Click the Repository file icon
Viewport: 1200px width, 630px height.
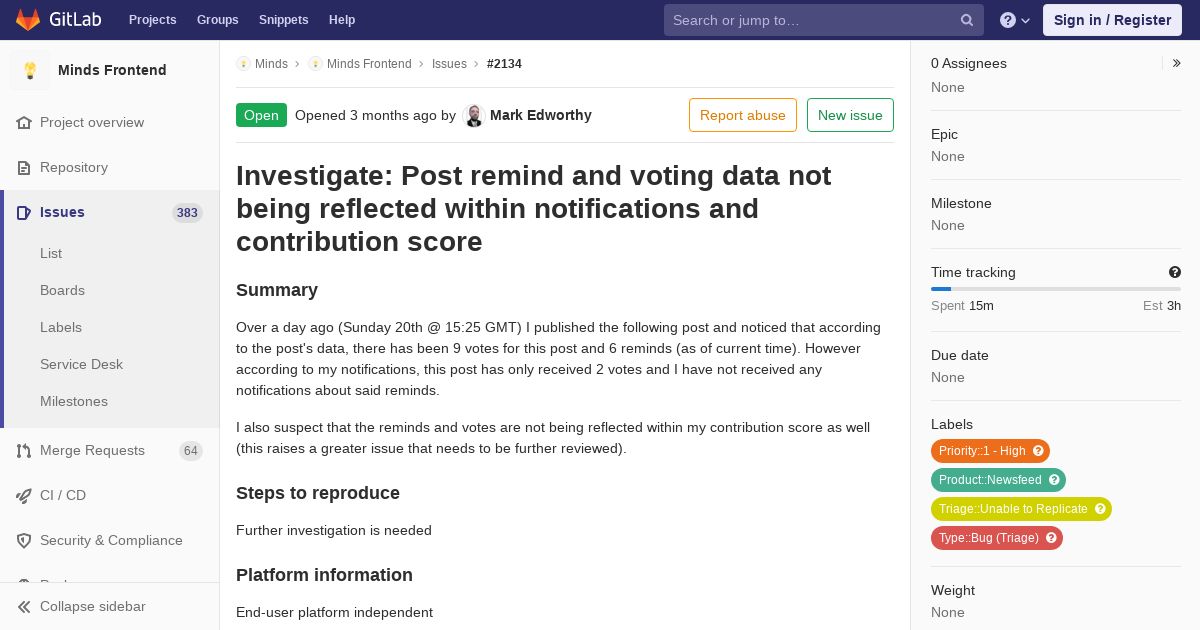click(24, 168)
